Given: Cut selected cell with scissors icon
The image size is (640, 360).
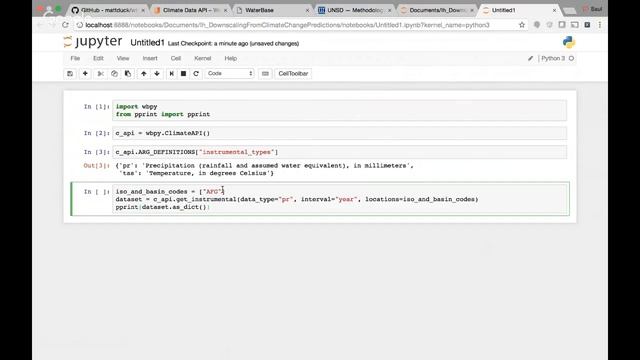Looking at the screenshot, I should (x=100, y=73).
